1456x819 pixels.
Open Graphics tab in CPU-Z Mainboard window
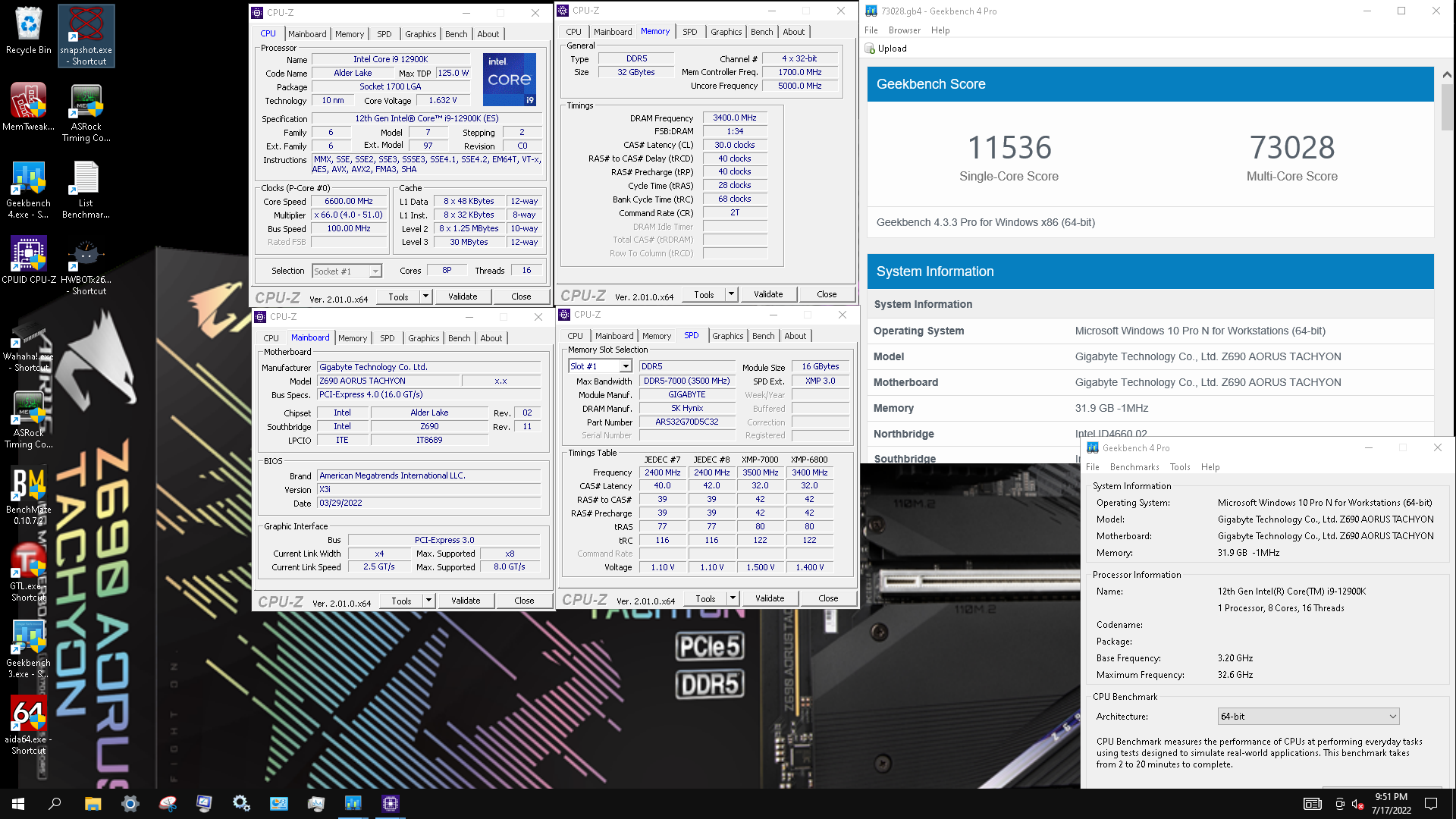pyautogui.click(x=423, y=338)
